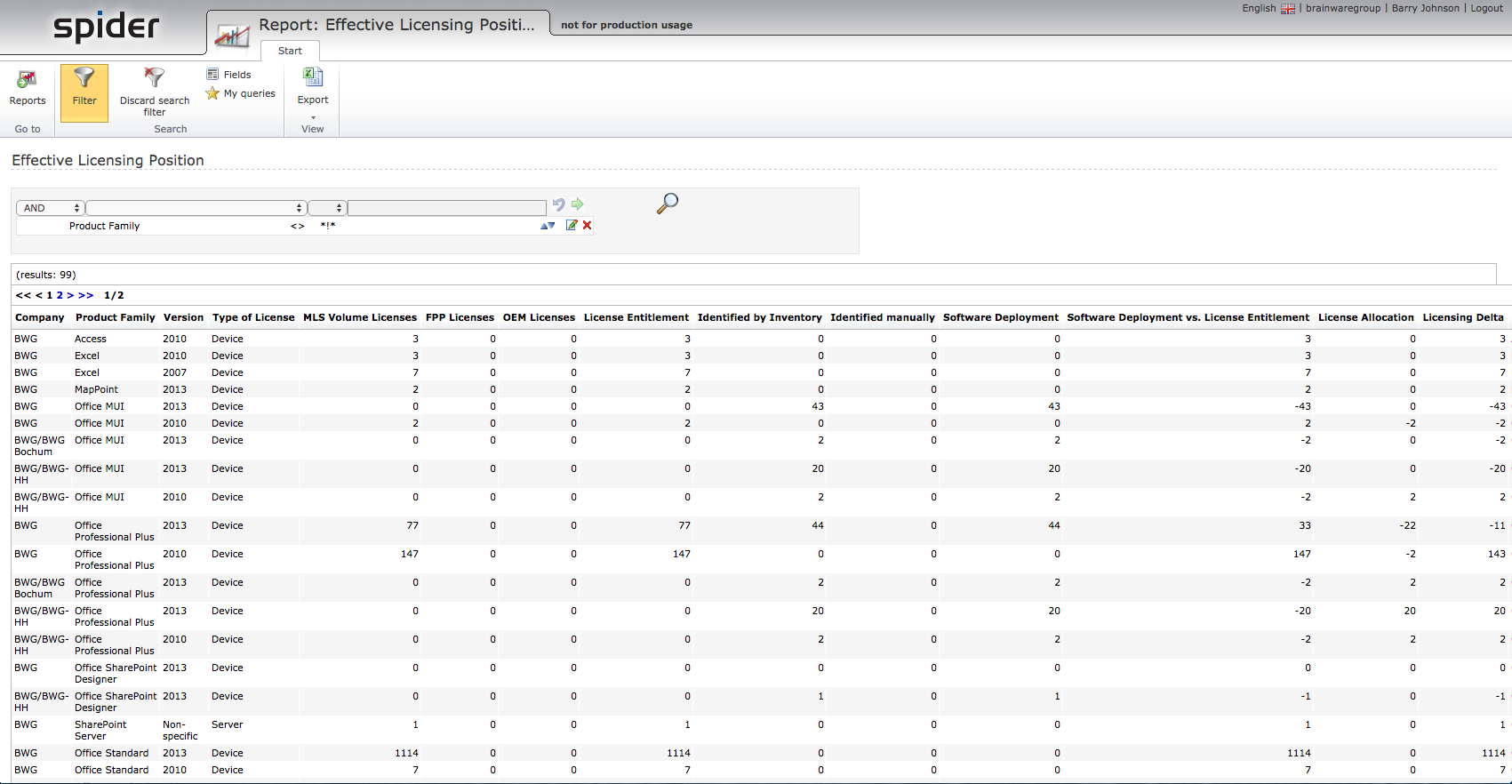This screenshot has width=1512, height=784.
Task: Edit the Product Family filter row
Action: [x=572, y=226]
